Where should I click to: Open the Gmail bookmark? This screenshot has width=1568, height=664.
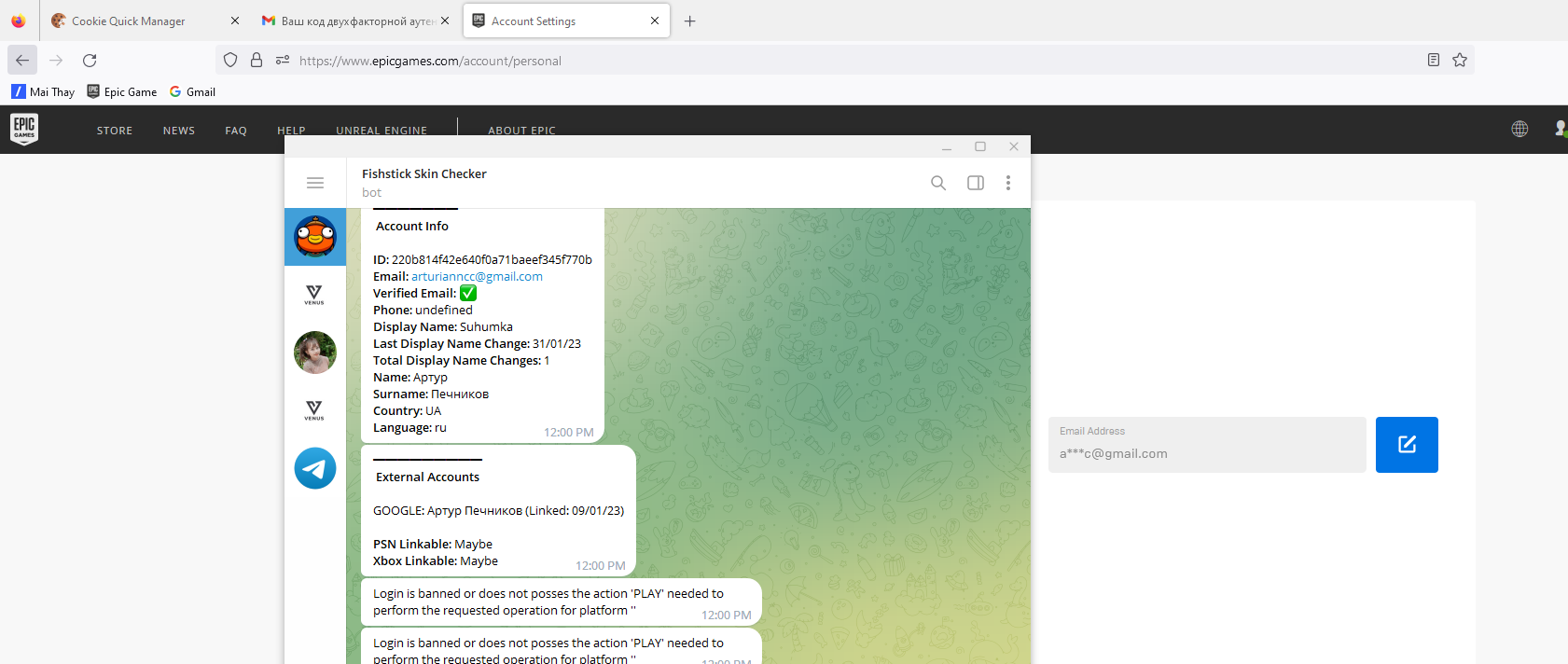tap(192, 91)
